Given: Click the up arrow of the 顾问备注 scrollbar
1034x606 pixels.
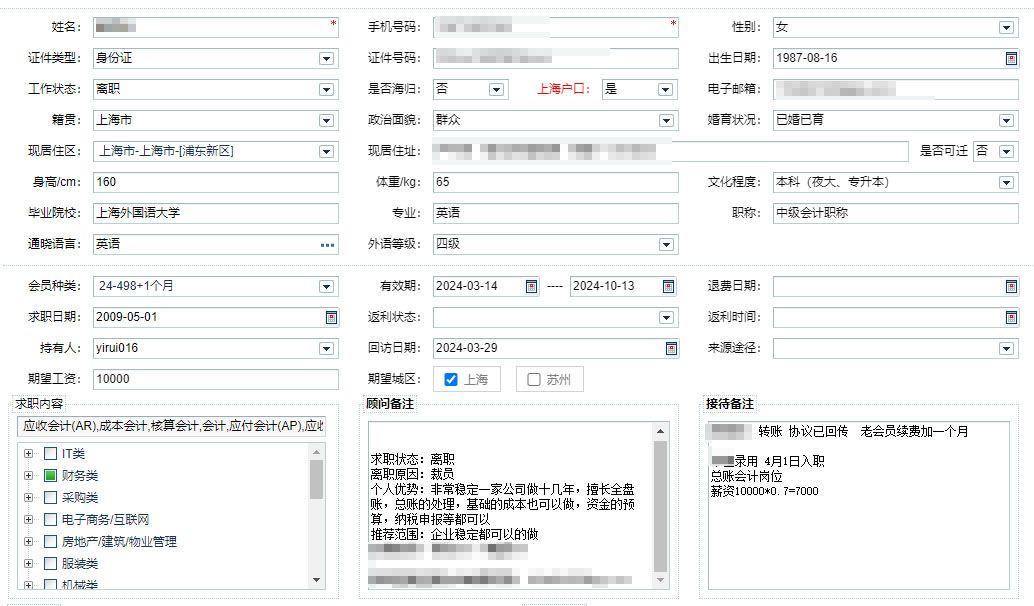Looking at the screenshot, I should click(660, 431).
